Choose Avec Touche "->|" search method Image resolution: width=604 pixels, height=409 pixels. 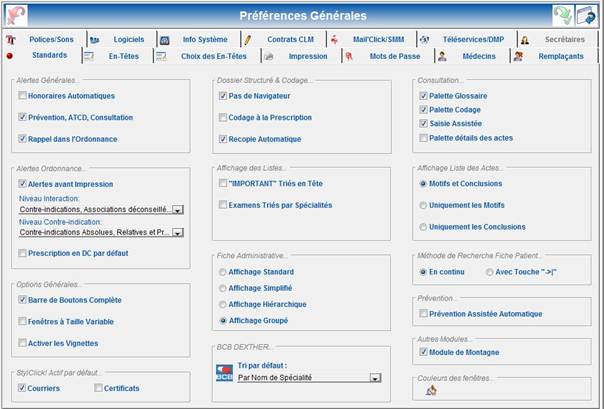pyautogui.click(x=489, y=272)
